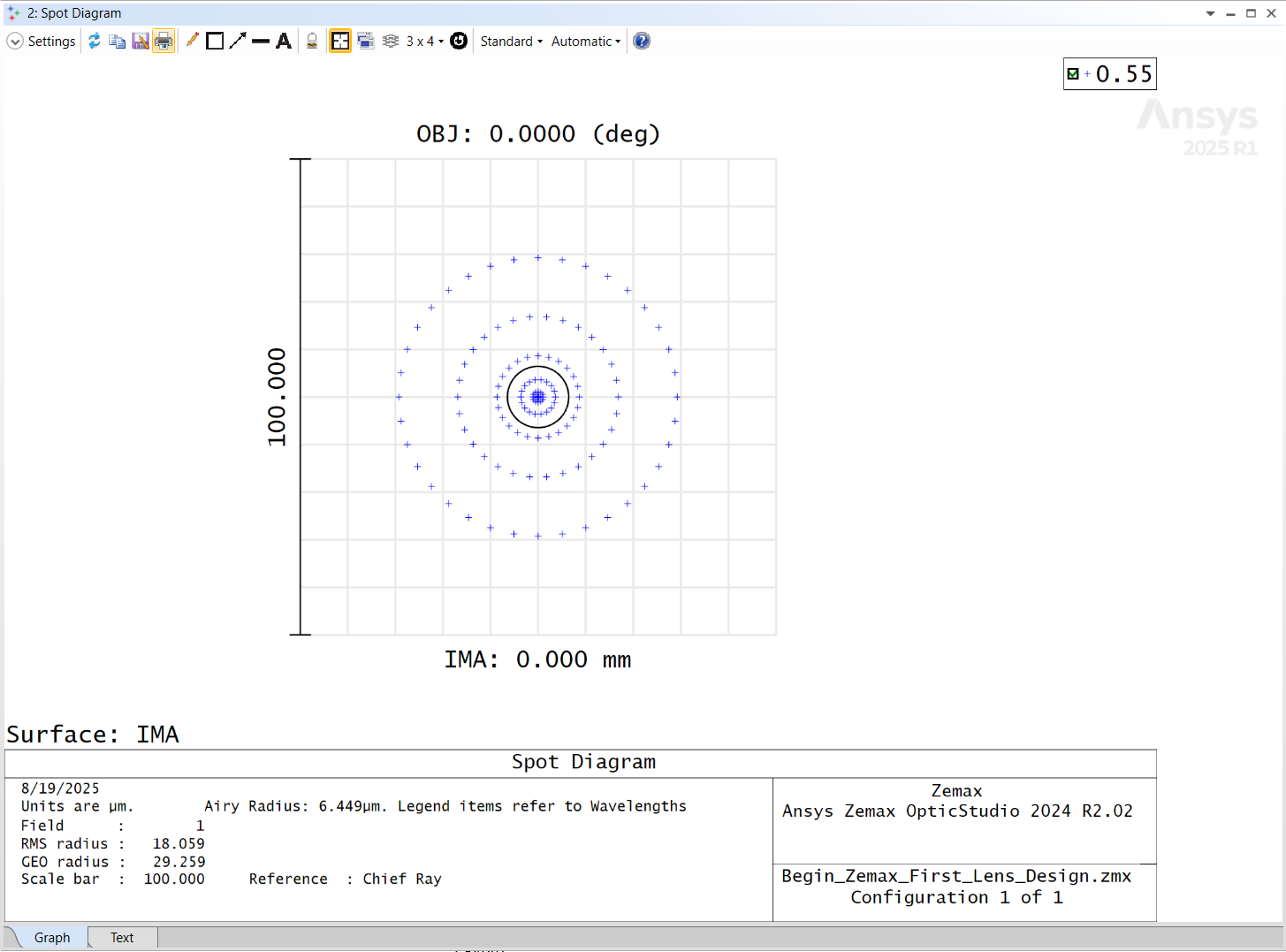
Task: Click the circular reset arrow icon
Action: pyautogui.click(x=459, y=42)
